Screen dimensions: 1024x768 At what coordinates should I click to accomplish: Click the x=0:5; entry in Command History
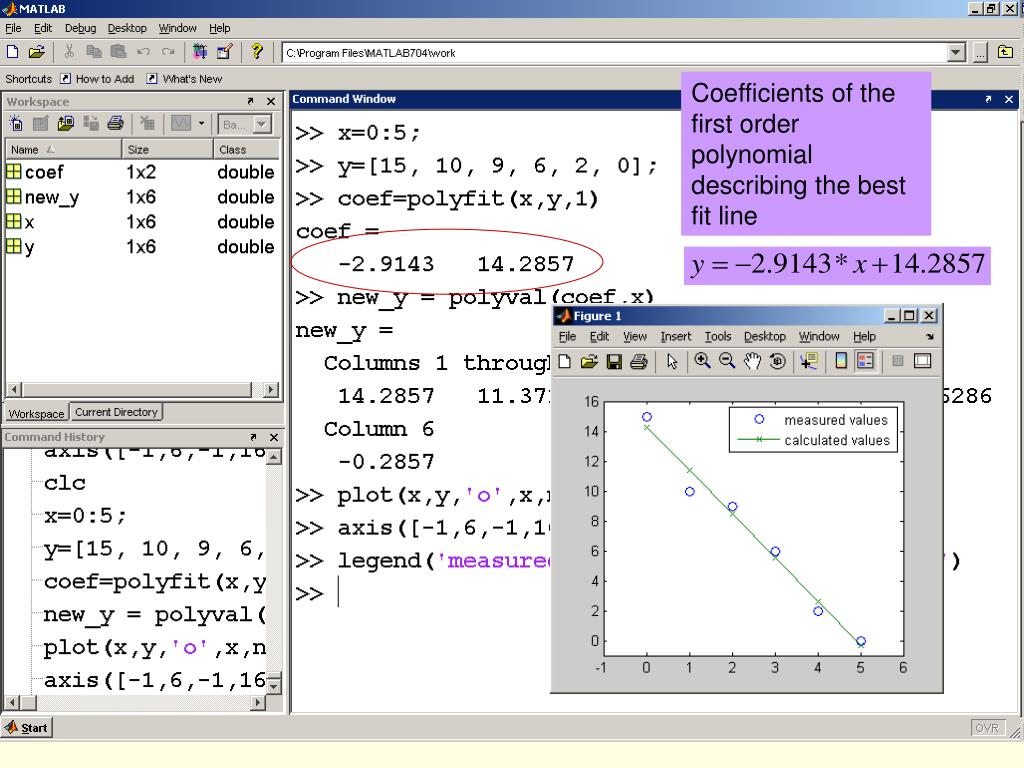pos(85,516)
